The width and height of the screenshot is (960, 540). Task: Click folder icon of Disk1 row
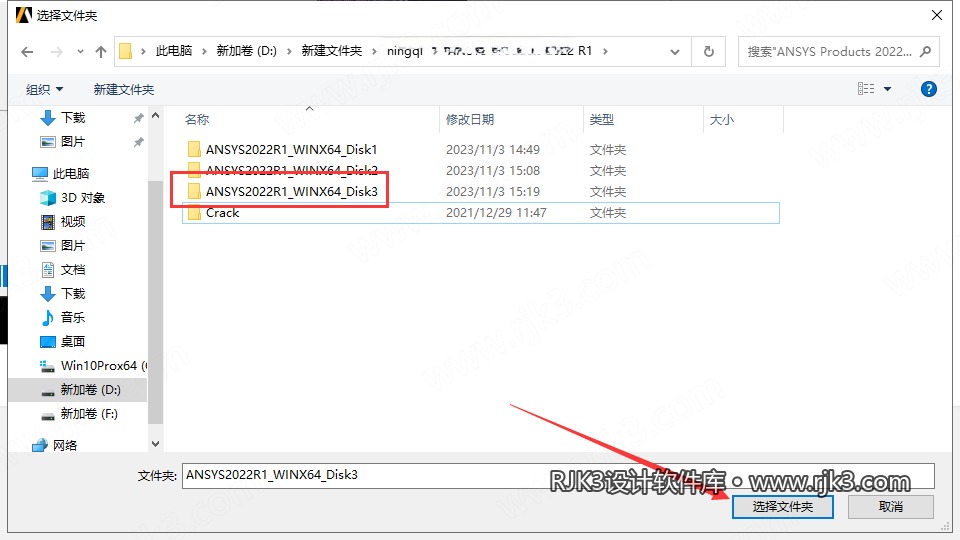tap(194, 149)
